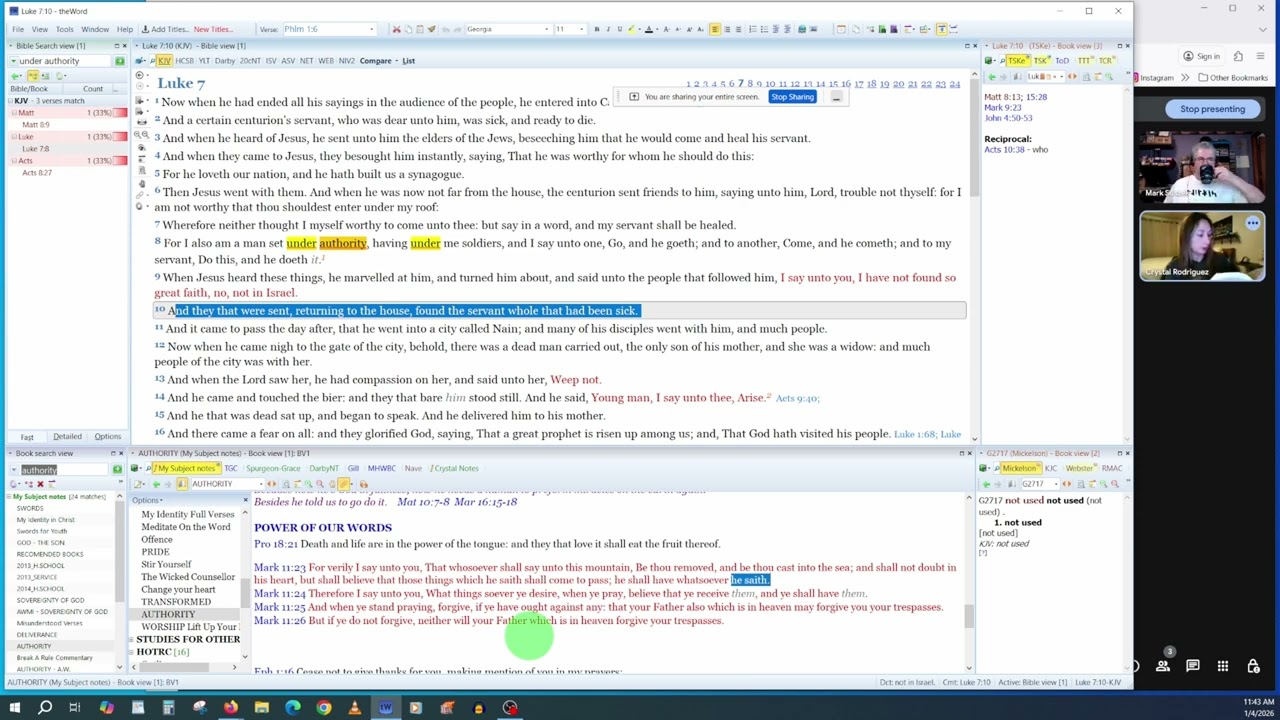Screen dimensions: 1280x720
Task: Select DELIVERANCE in Book search results
Action: point(37,634)
